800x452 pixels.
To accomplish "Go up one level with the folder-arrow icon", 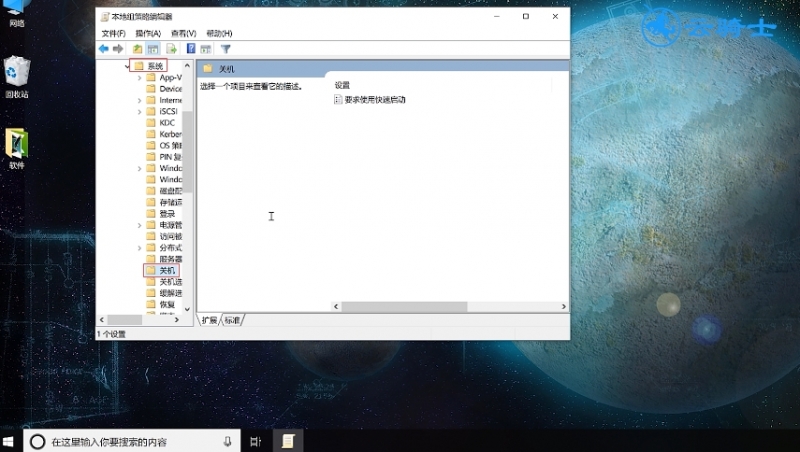I will 137,49.
